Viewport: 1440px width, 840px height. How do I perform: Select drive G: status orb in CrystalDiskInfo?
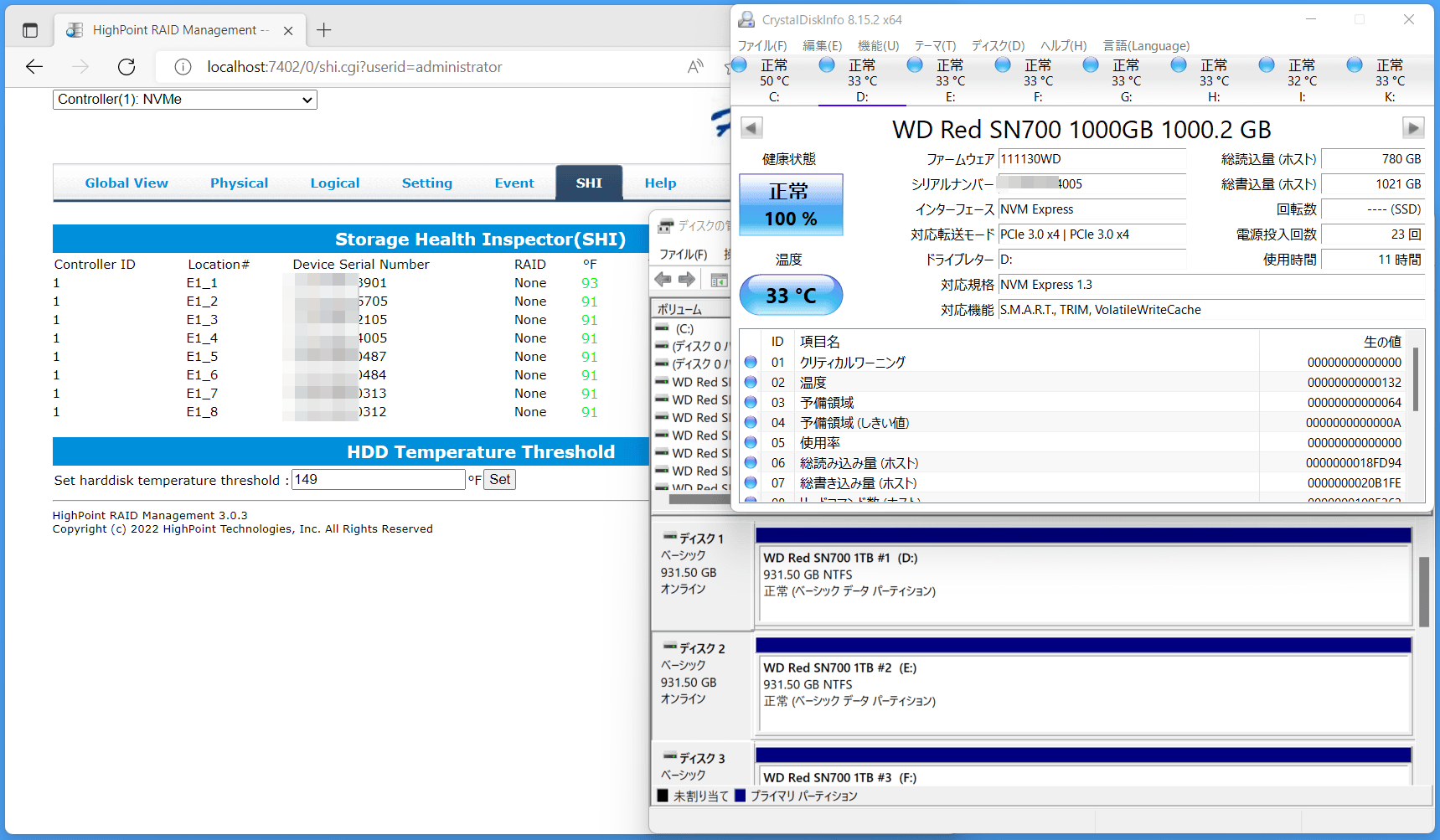click(x=1091, y=65)
